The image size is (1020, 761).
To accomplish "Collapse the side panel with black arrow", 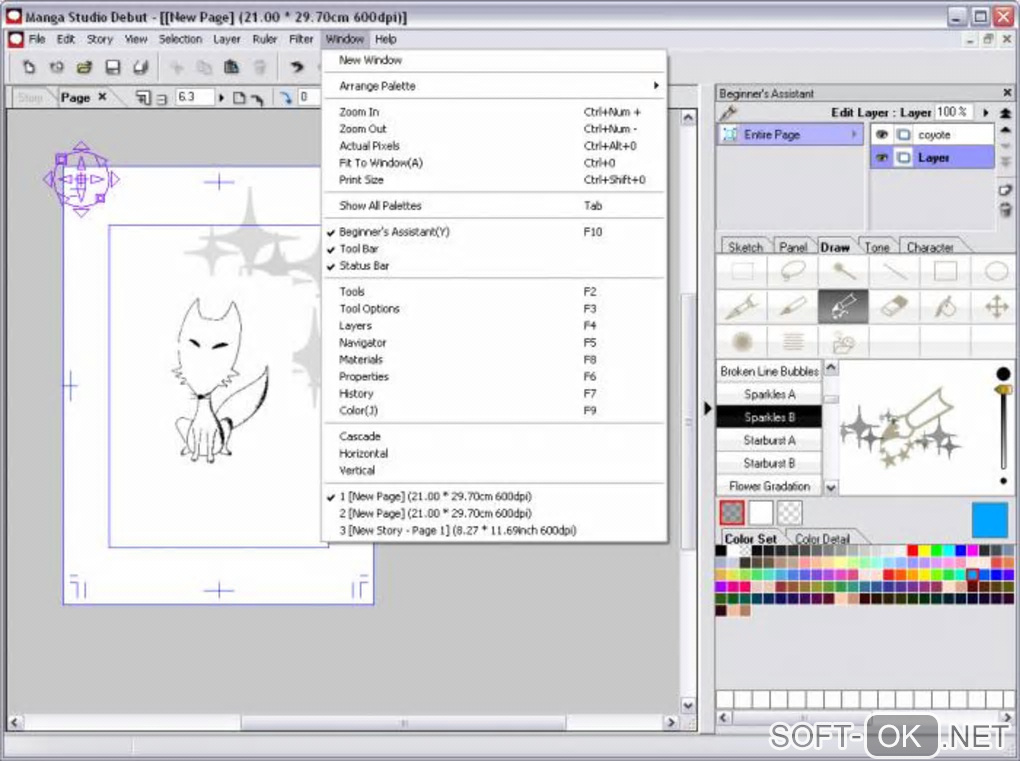I will 708,408.
